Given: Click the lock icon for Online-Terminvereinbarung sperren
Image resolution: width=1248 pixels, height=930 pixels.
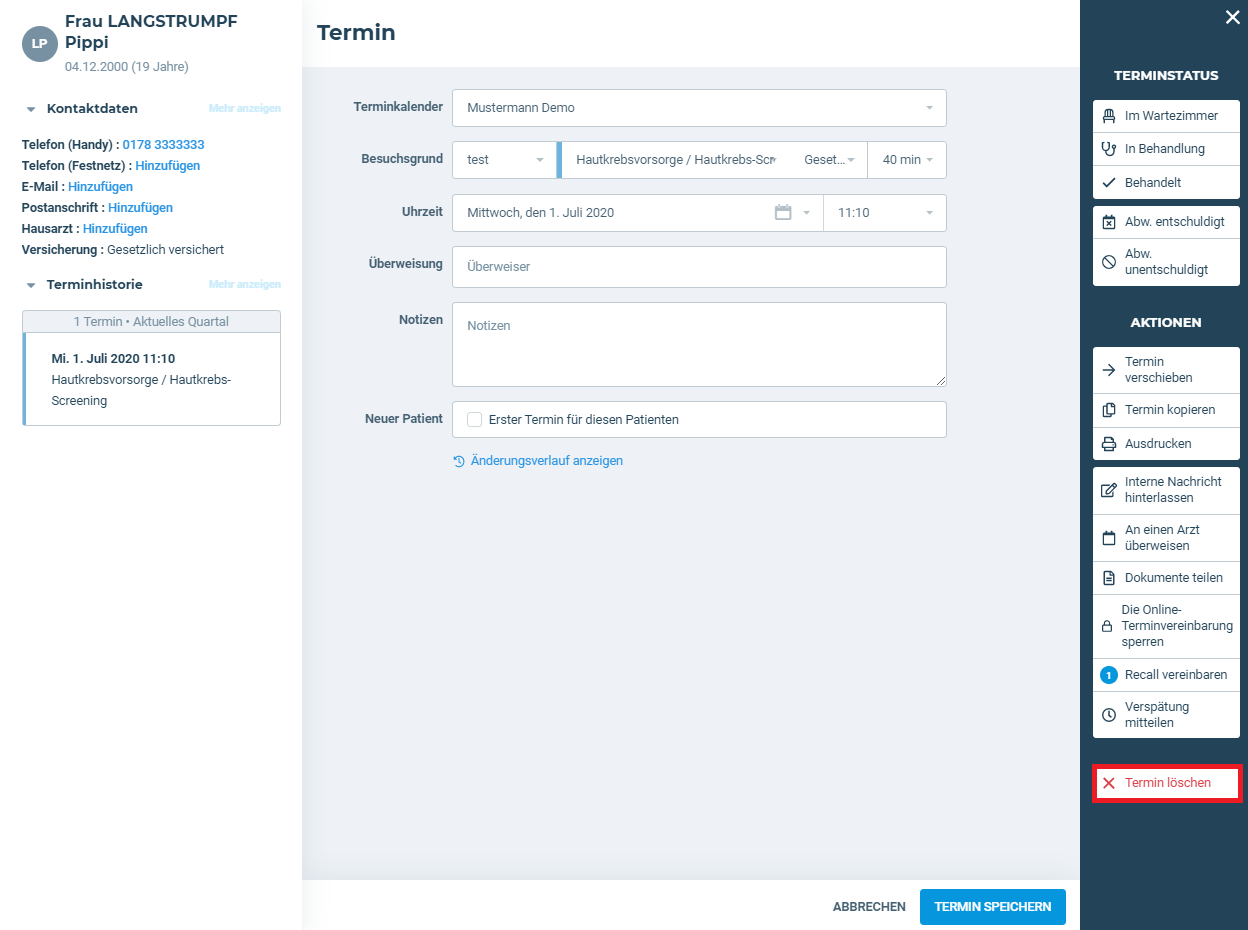Looking at the screenshot, I should [x=1107, y=626].
